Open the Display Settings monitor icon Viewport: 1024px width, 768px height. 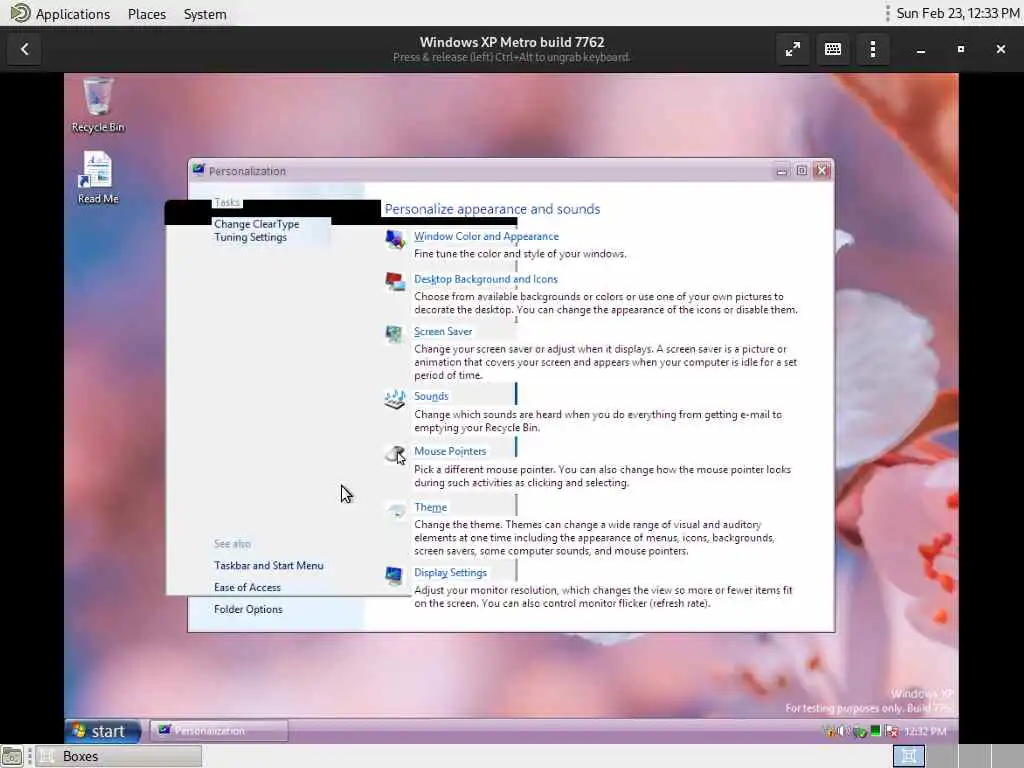click(394, 575)
